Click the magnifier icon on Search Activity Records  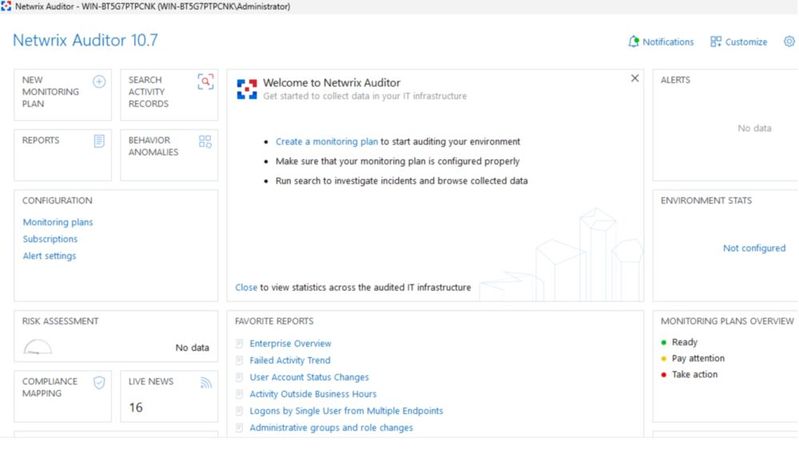(205, 82)
